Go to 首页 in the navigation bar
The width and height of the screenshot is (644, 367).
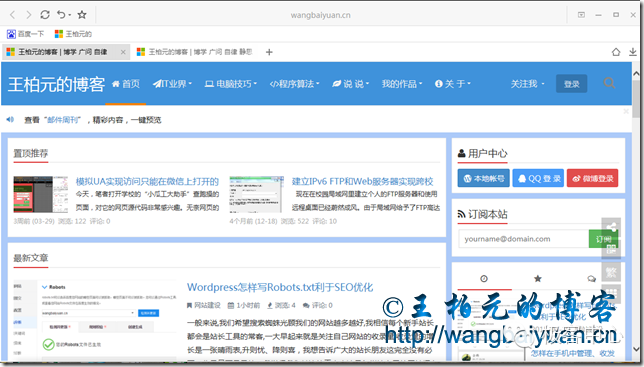coord(126,84)
